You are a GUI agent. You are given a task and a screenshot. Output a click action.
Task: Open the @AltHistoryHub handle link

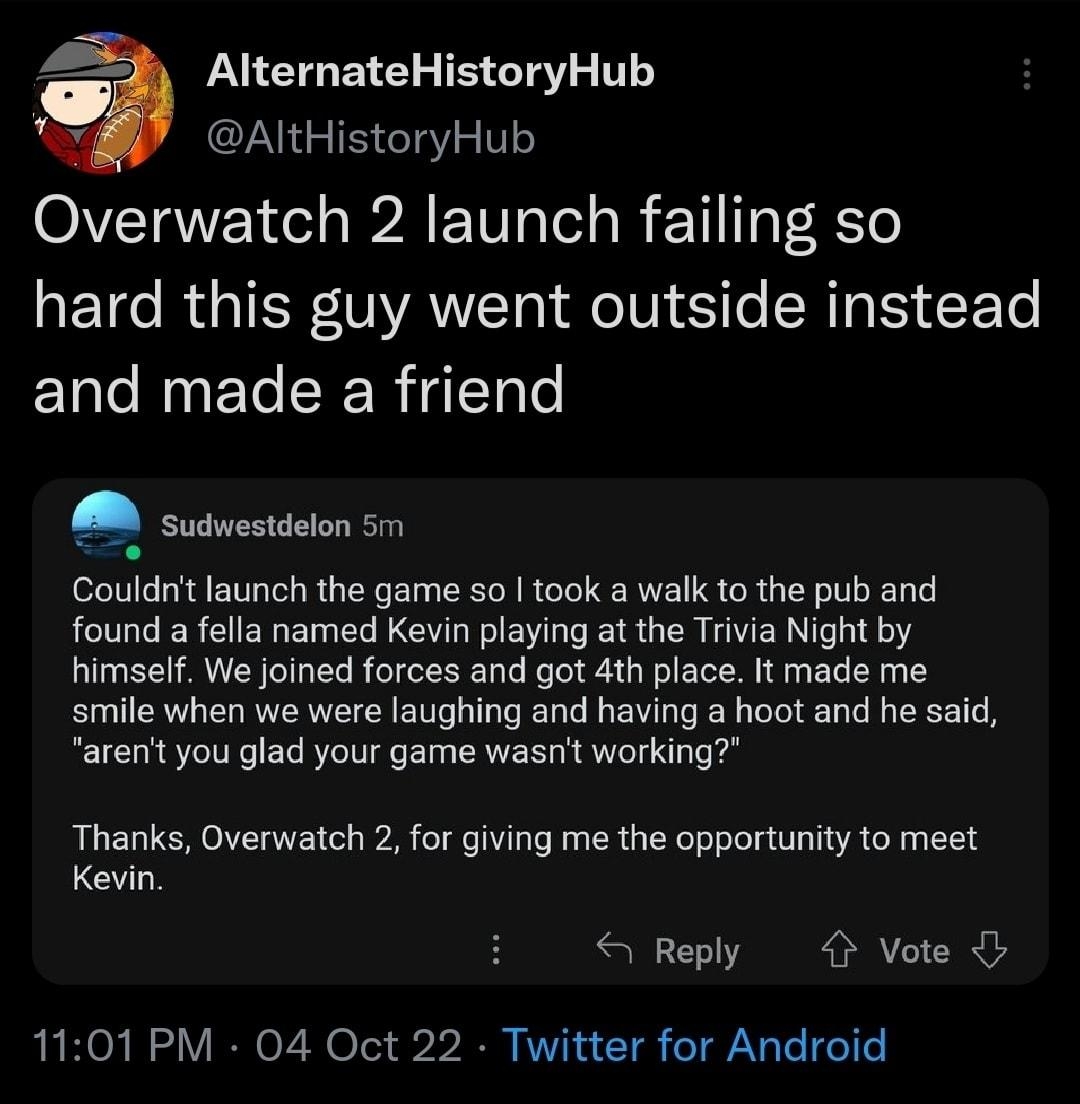(x=370, y=139)
